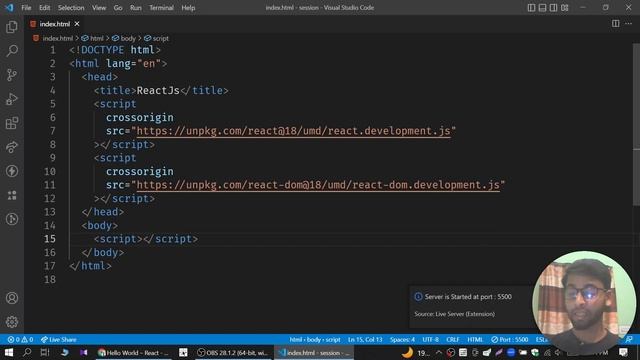Screen dimensions: 640x360
Task: Open the Manage gear icon
Action: point(12,322)
